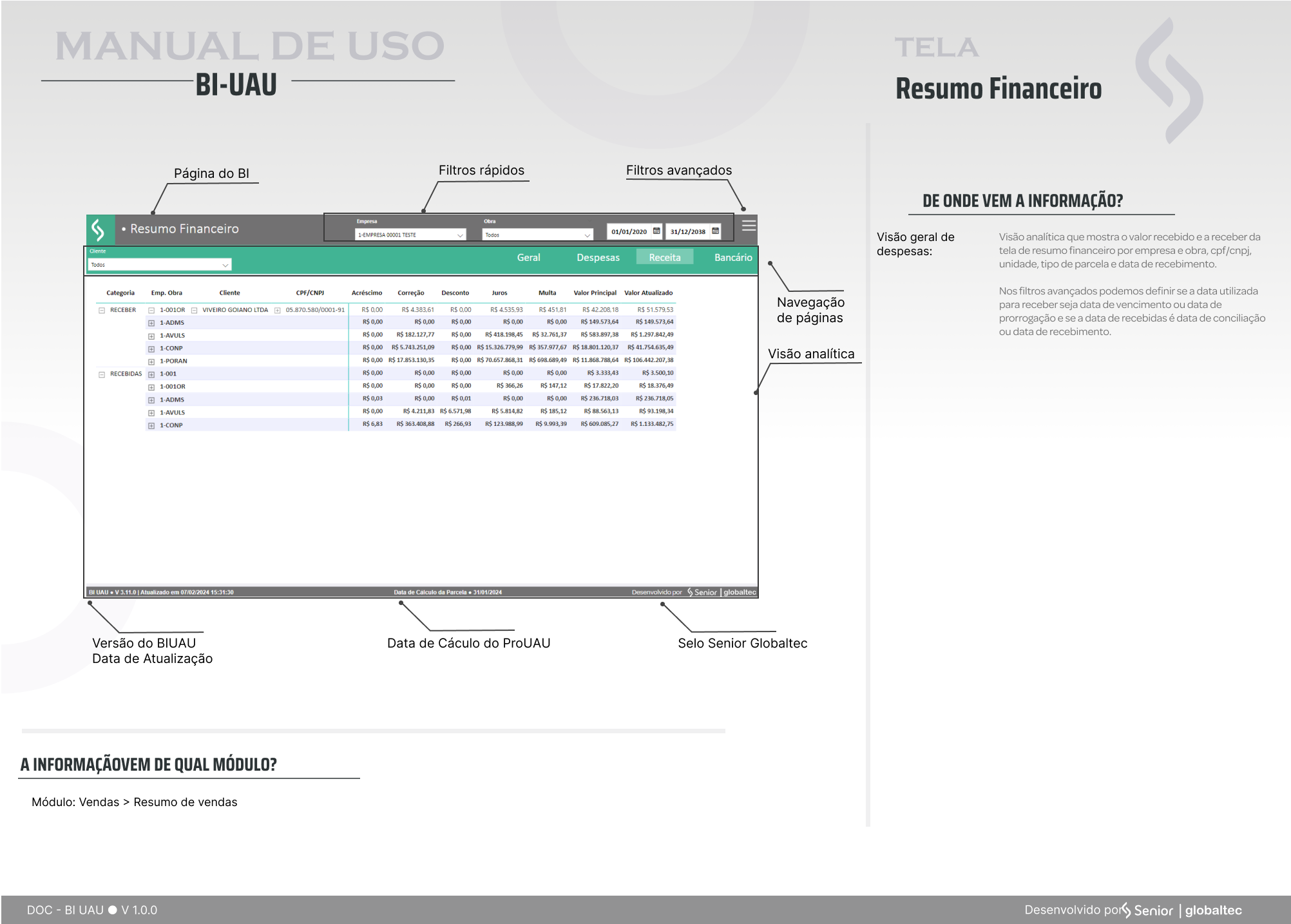Open the hamburger advanced filters menu

click(749, 226)
